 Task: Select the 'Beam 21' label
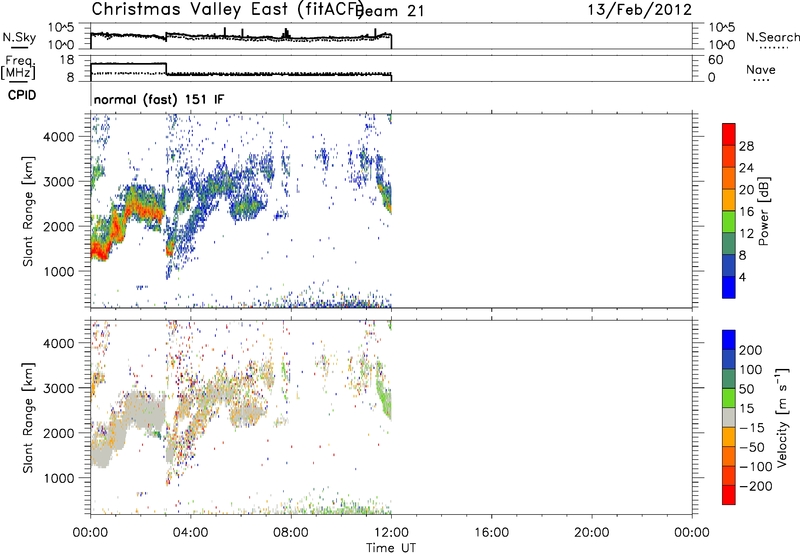390,11
